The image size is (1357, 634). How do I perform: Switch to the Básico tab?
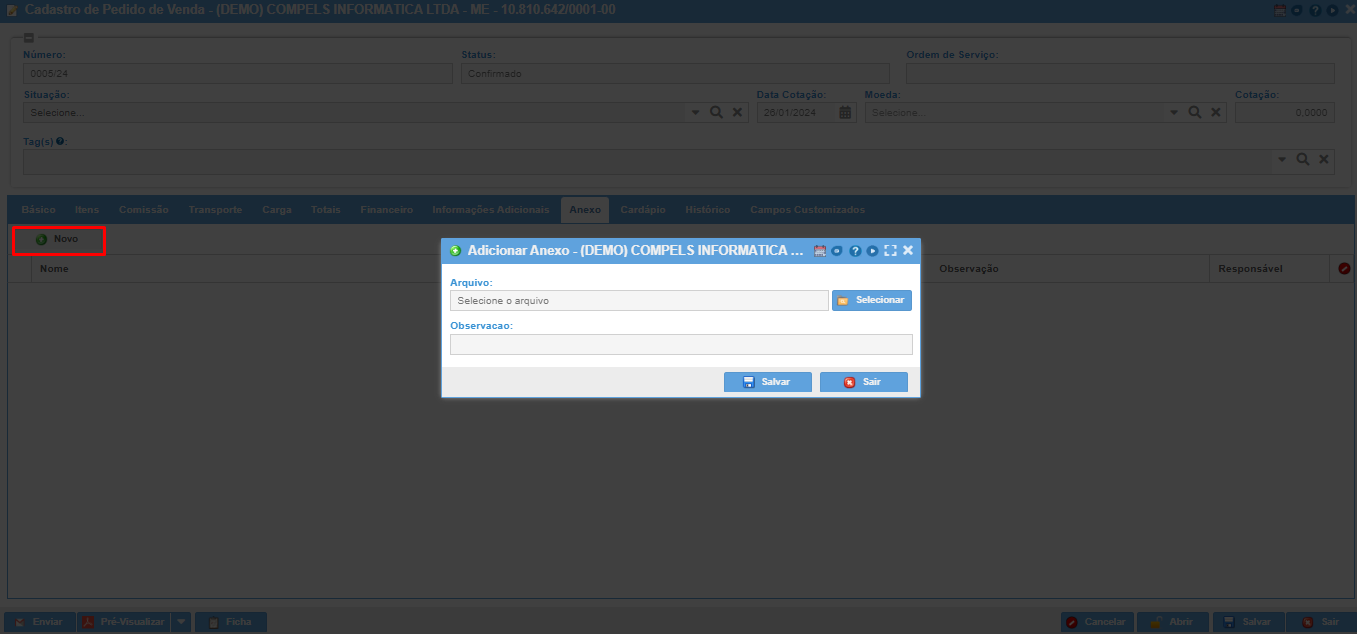point(39,210)
